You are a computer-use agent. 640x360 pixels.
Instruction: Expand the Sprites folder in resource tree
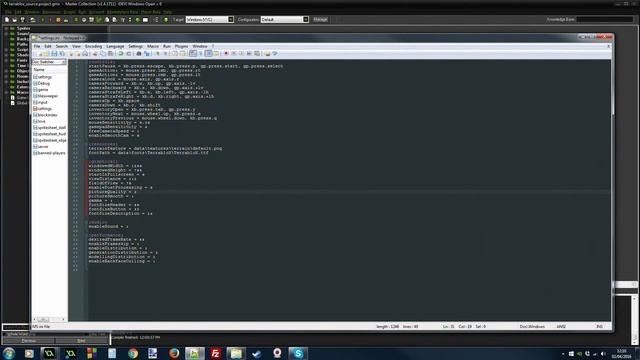coord(6,29)
